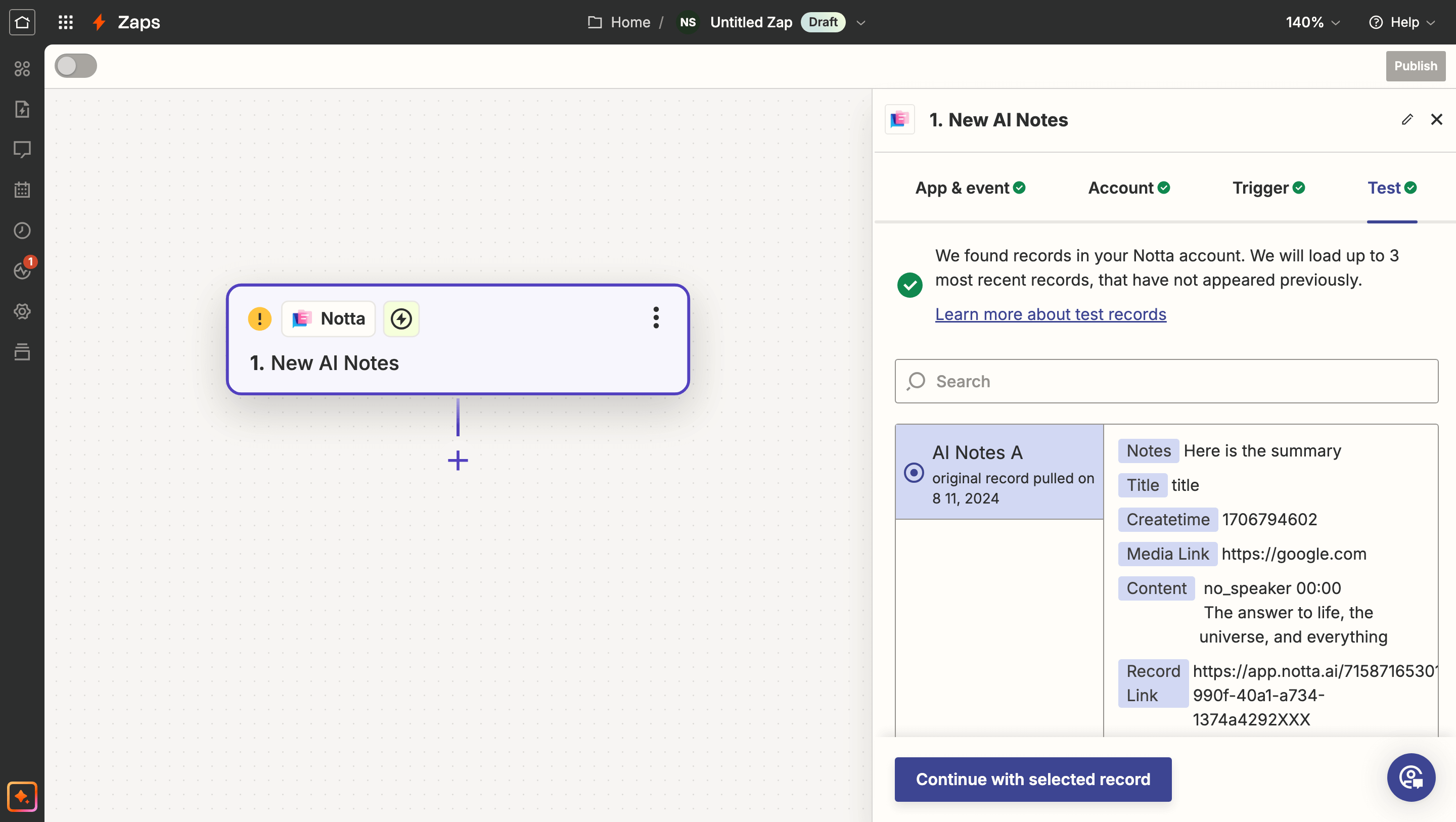Click the Content field label
This screenshot has height=822, width=1456.
[x=1156, y=588]
